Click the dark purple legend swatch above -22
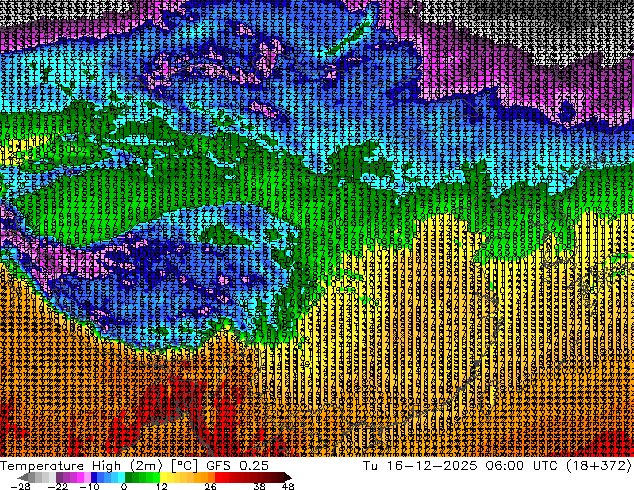The width and height of the screenshot is (634, 490). click(59, 477)
